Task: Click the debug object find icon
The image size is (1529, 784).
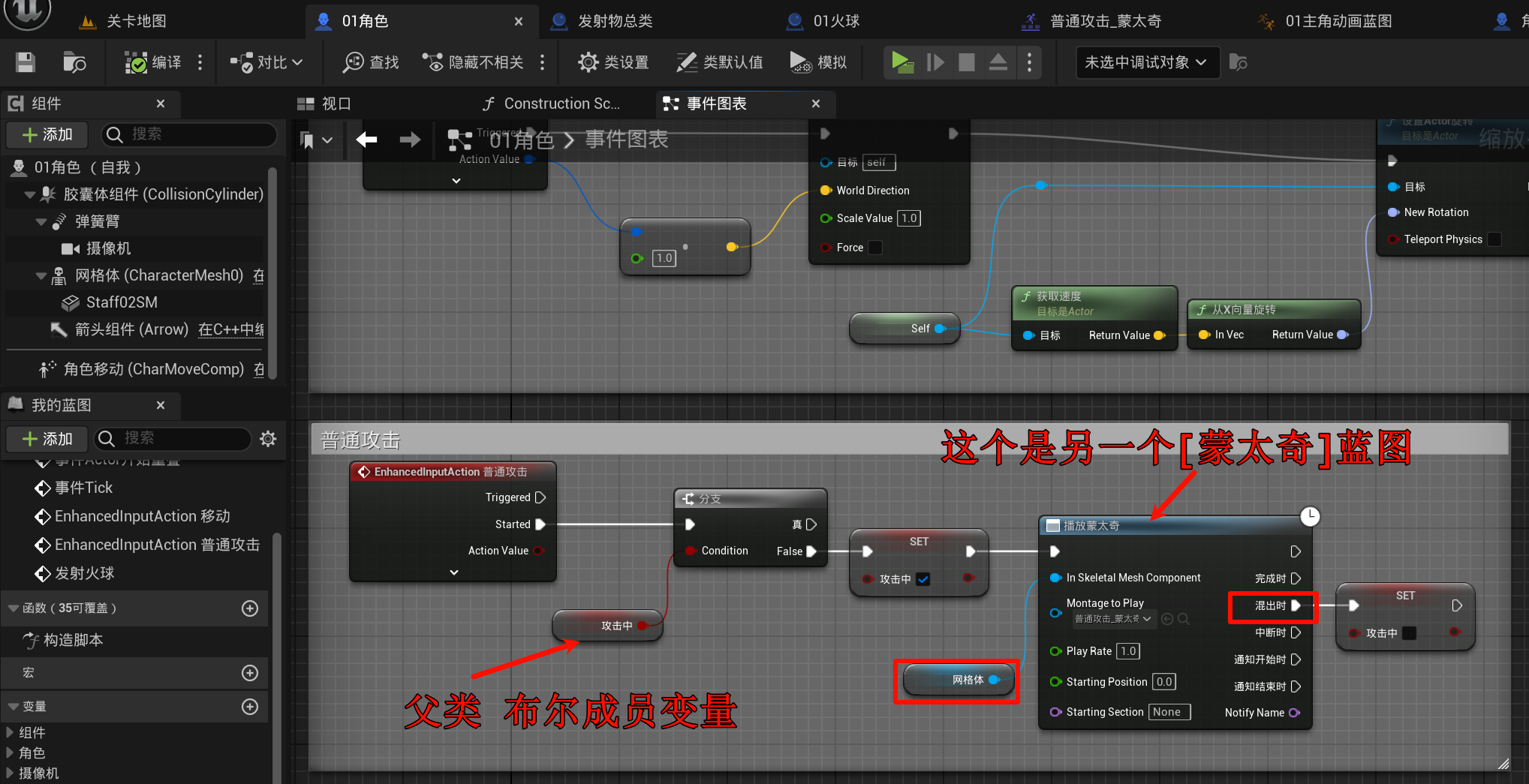Action: coord(1239,62)
